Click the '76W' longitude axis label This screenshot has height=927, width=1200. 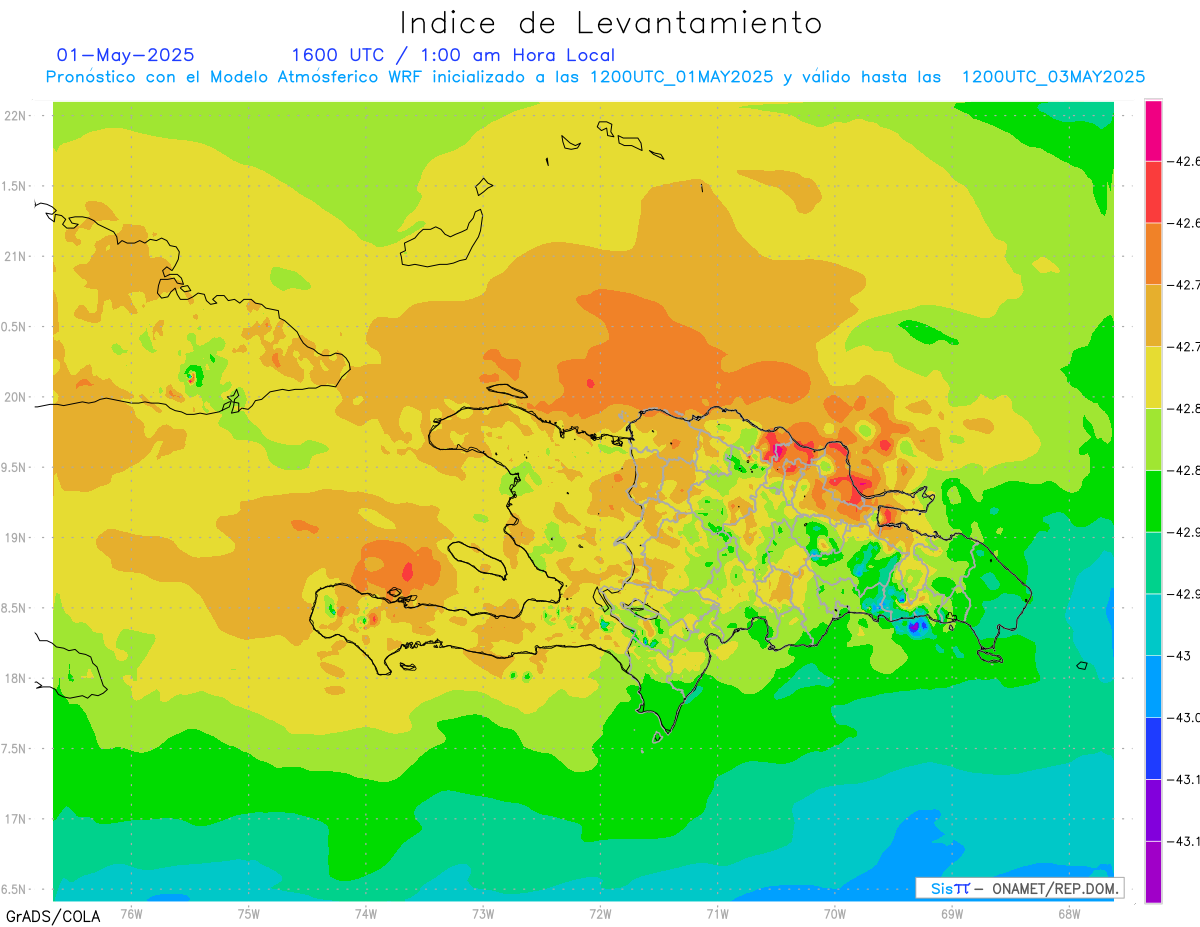pos(131,913)
